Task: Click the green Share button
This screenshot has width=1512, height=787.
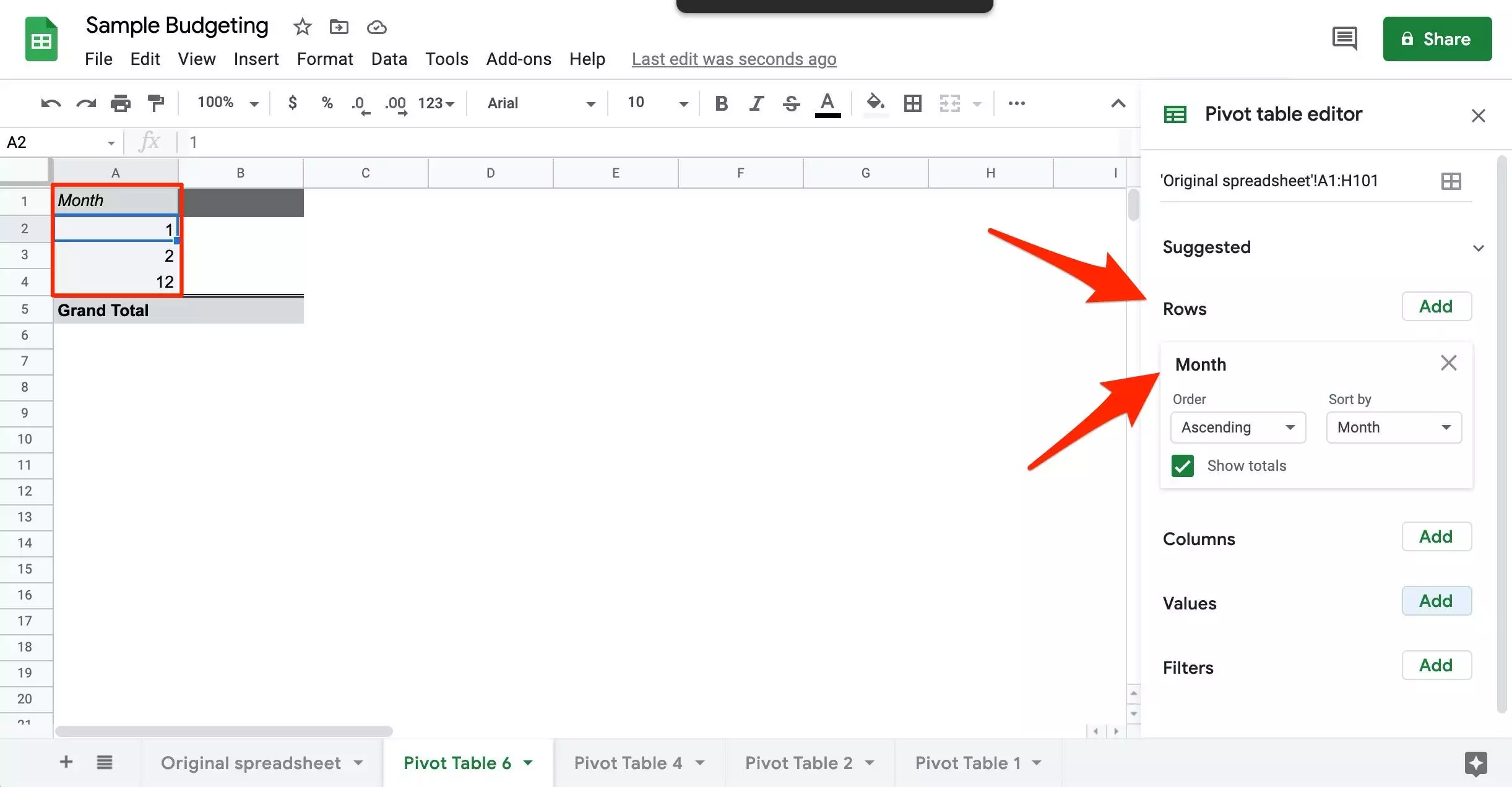Action: pos(1437,39)
